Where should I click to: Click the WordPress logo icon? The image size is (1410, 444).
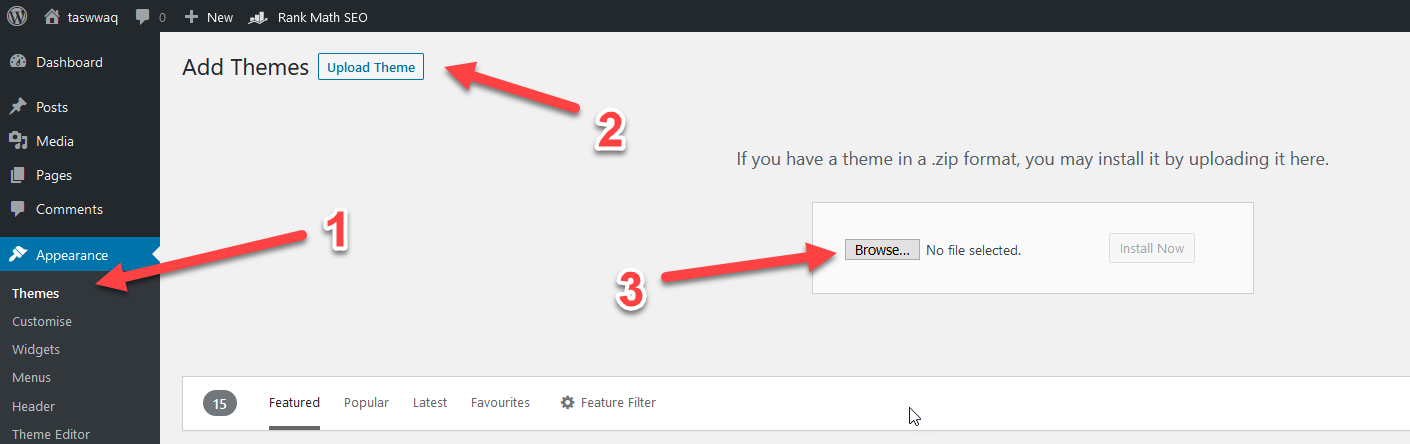tap(17, 16)
